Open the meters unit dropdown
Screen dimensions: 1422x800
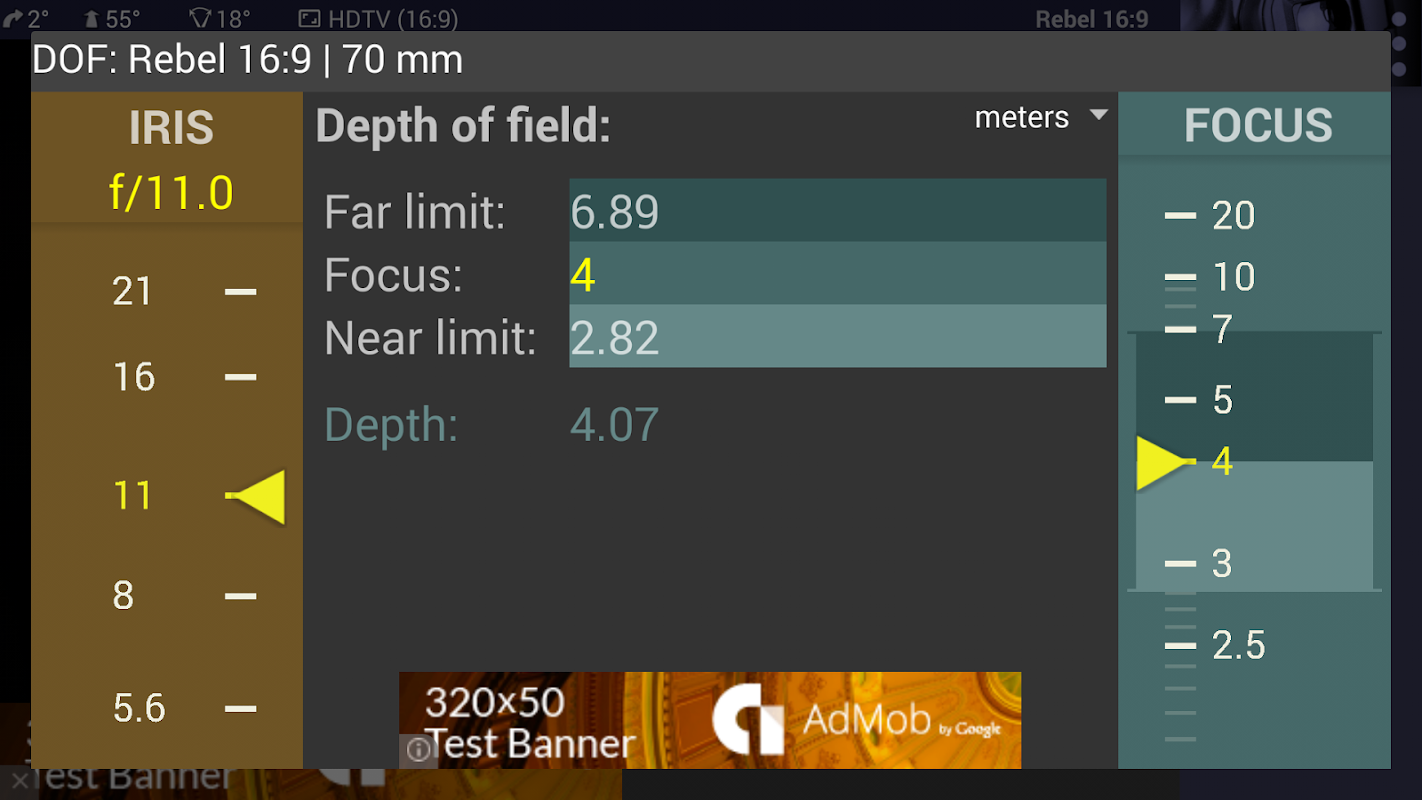tap(1022, 118)
